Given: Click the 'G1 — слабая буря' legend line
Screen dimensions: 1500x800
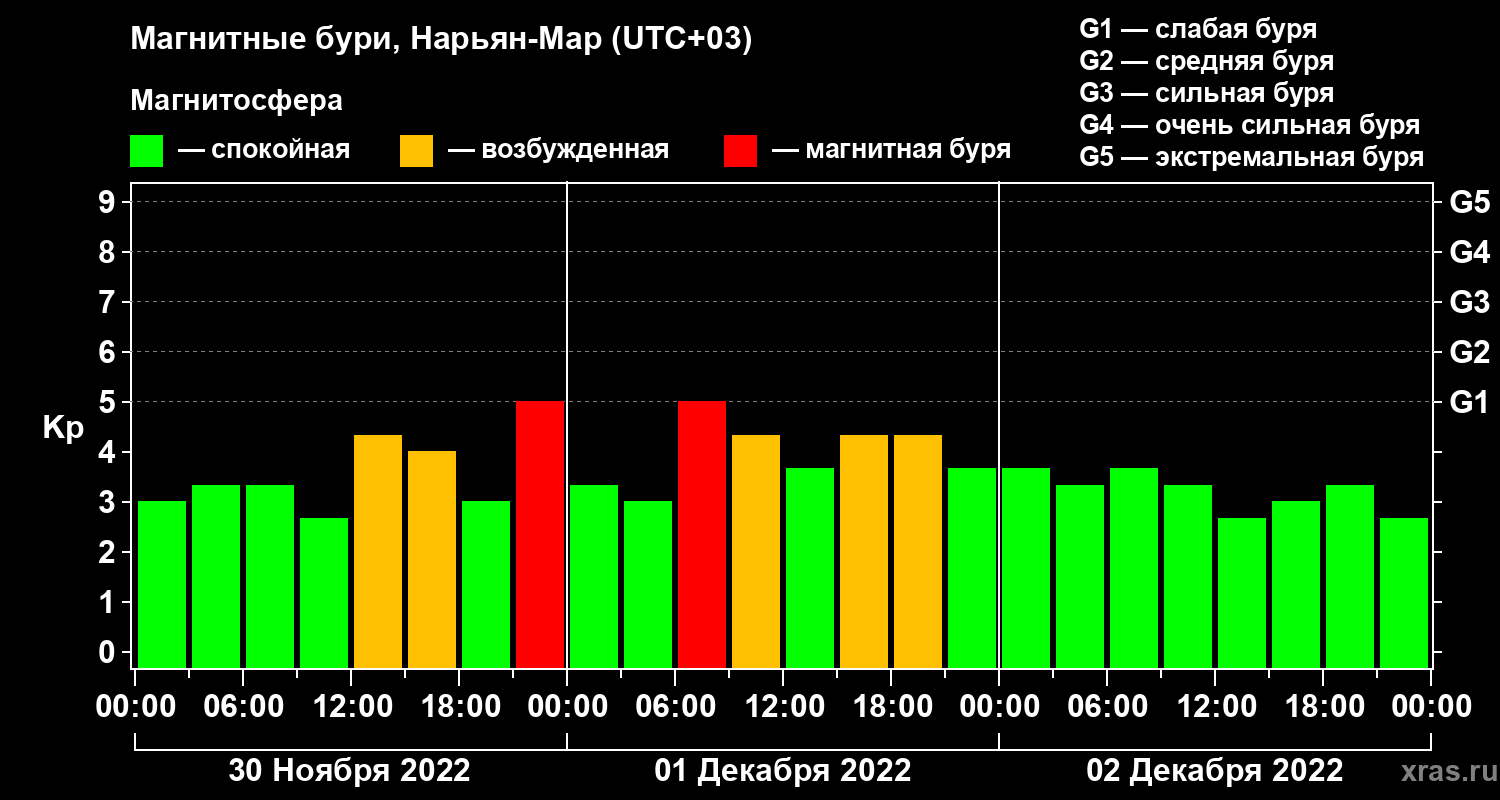Looking at the screenshot, I should [1198, 29].
